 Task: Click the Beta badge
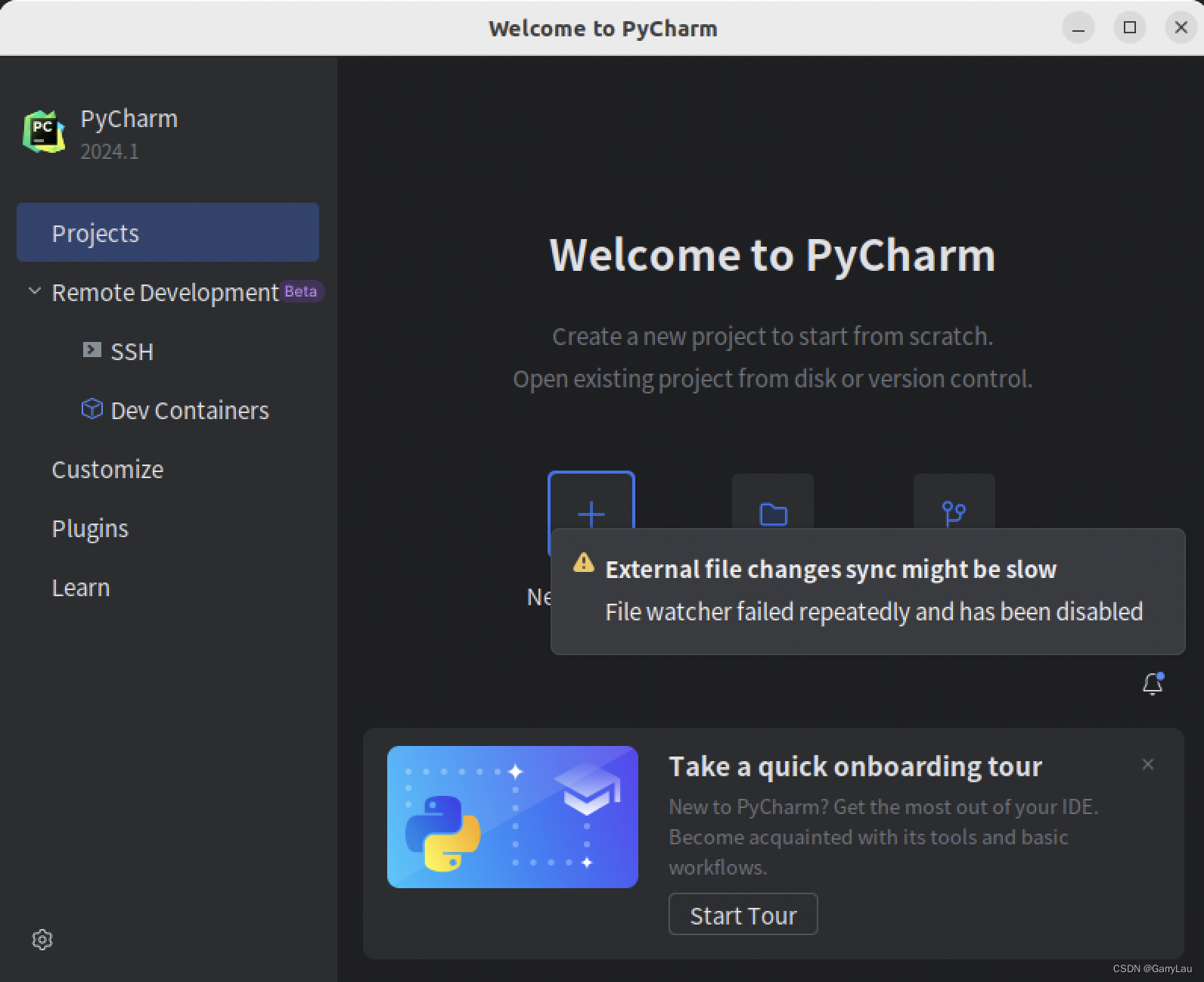tap(301, 291)
